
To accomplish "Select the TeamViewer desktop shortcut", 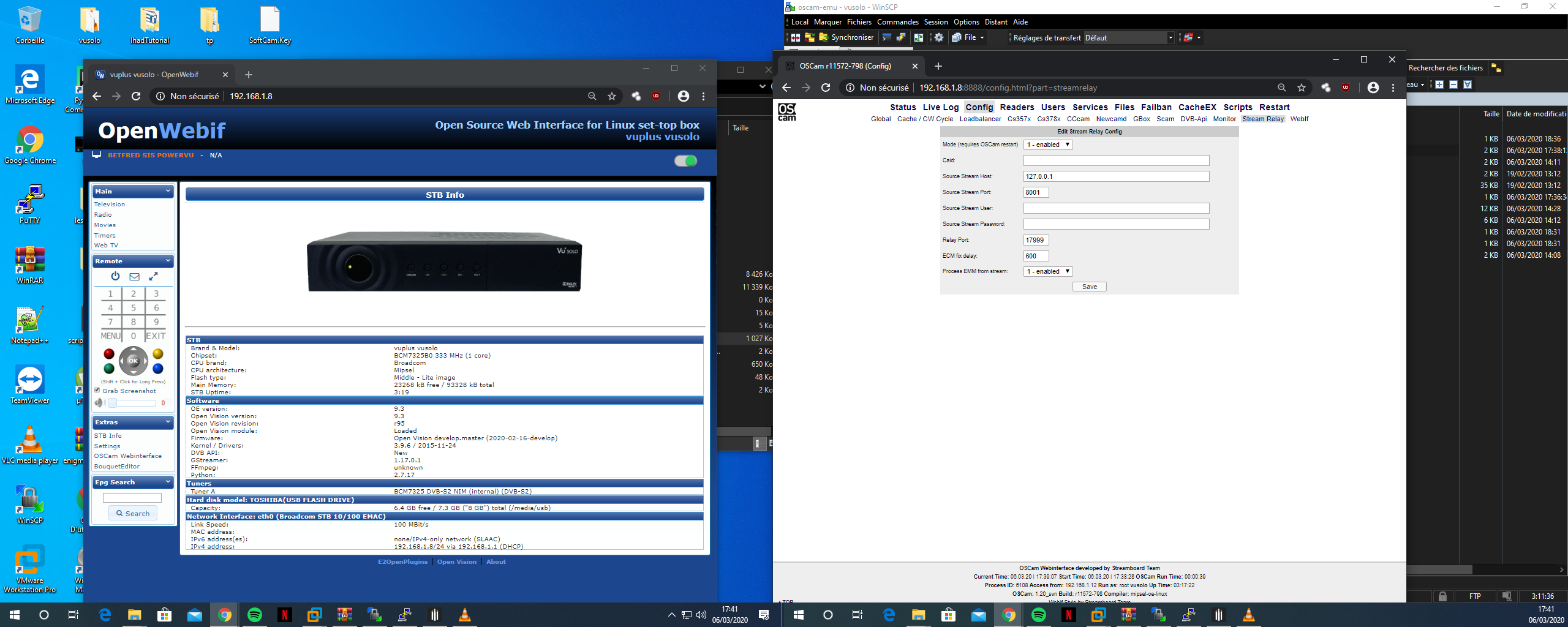I will pyautogui.click(x=29, y=385).
